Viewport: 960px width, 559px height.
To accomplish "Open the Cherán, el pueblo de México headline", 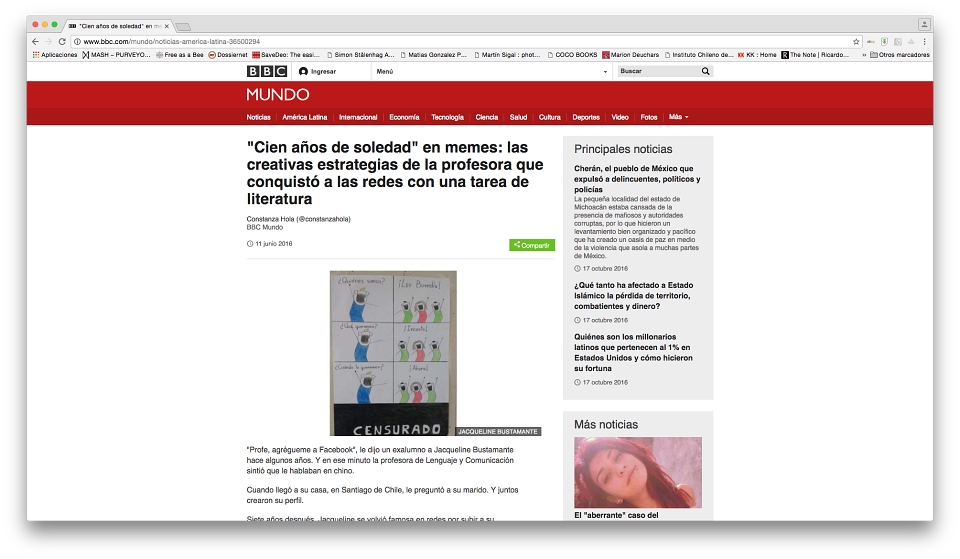I will tap(637, 179).
